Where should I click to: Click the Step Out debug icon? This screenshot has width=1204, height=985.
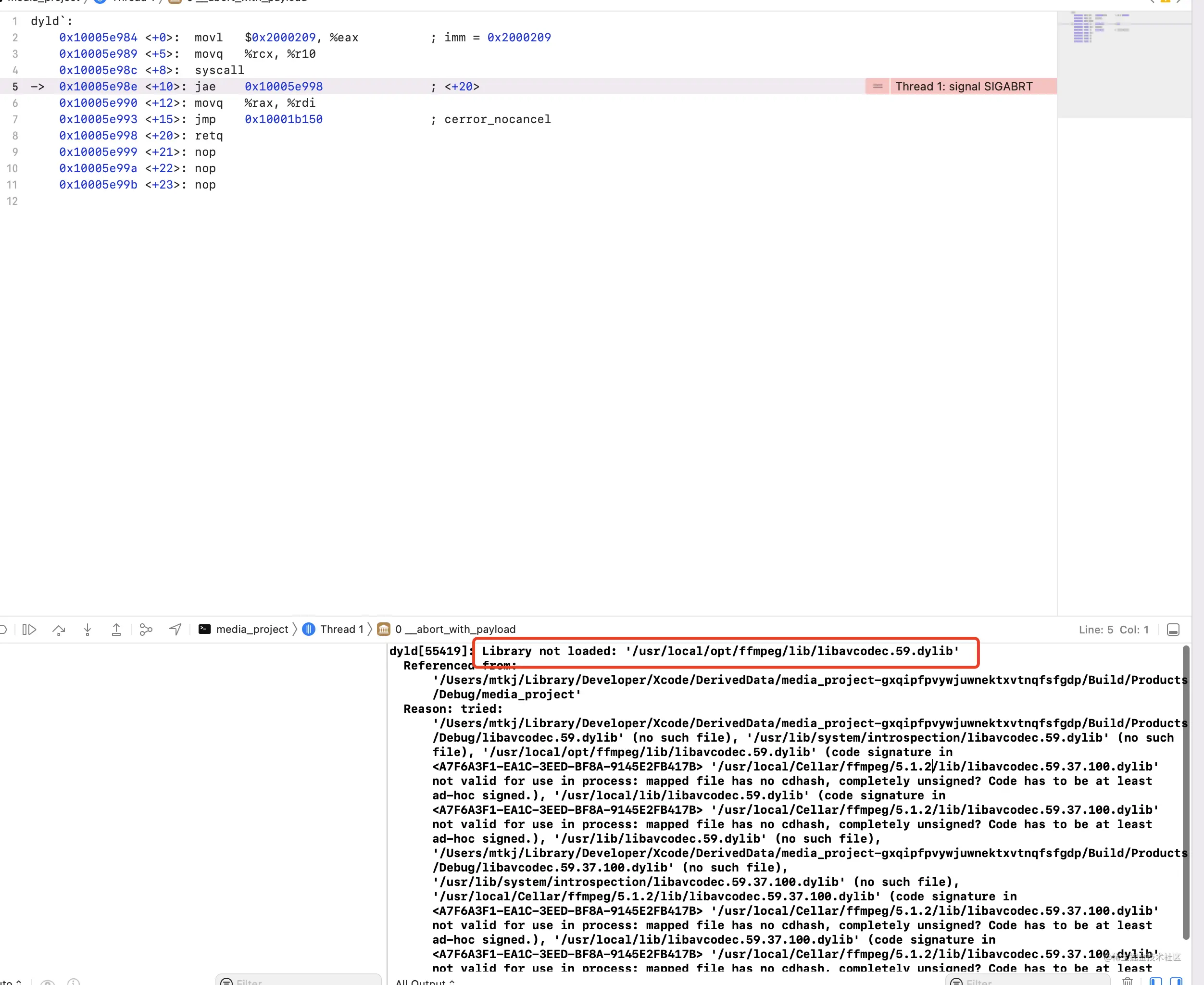click(116, 629)
